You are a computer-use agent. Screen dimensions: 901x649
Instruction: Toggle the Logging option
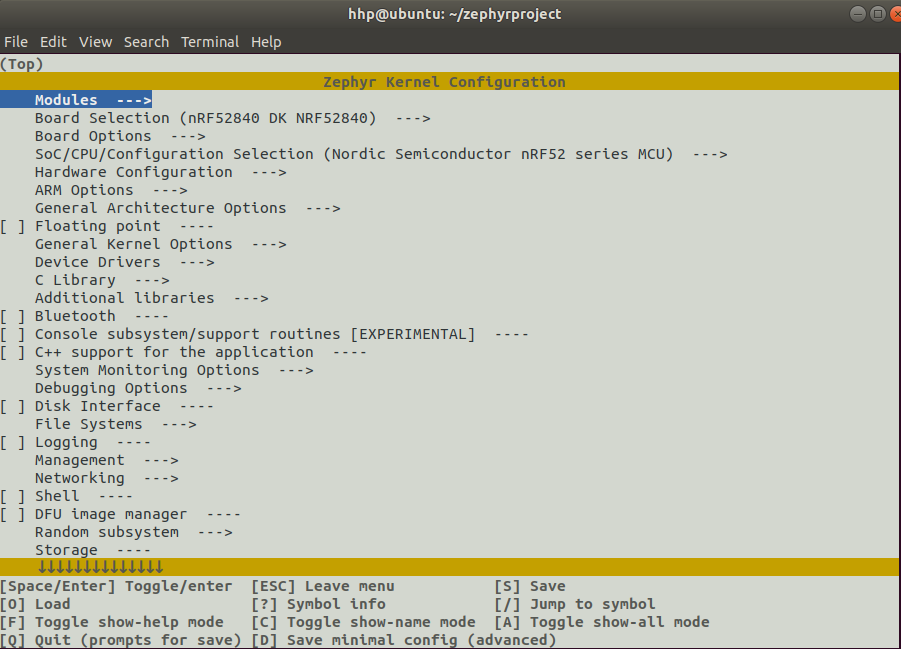coord(13,441)
